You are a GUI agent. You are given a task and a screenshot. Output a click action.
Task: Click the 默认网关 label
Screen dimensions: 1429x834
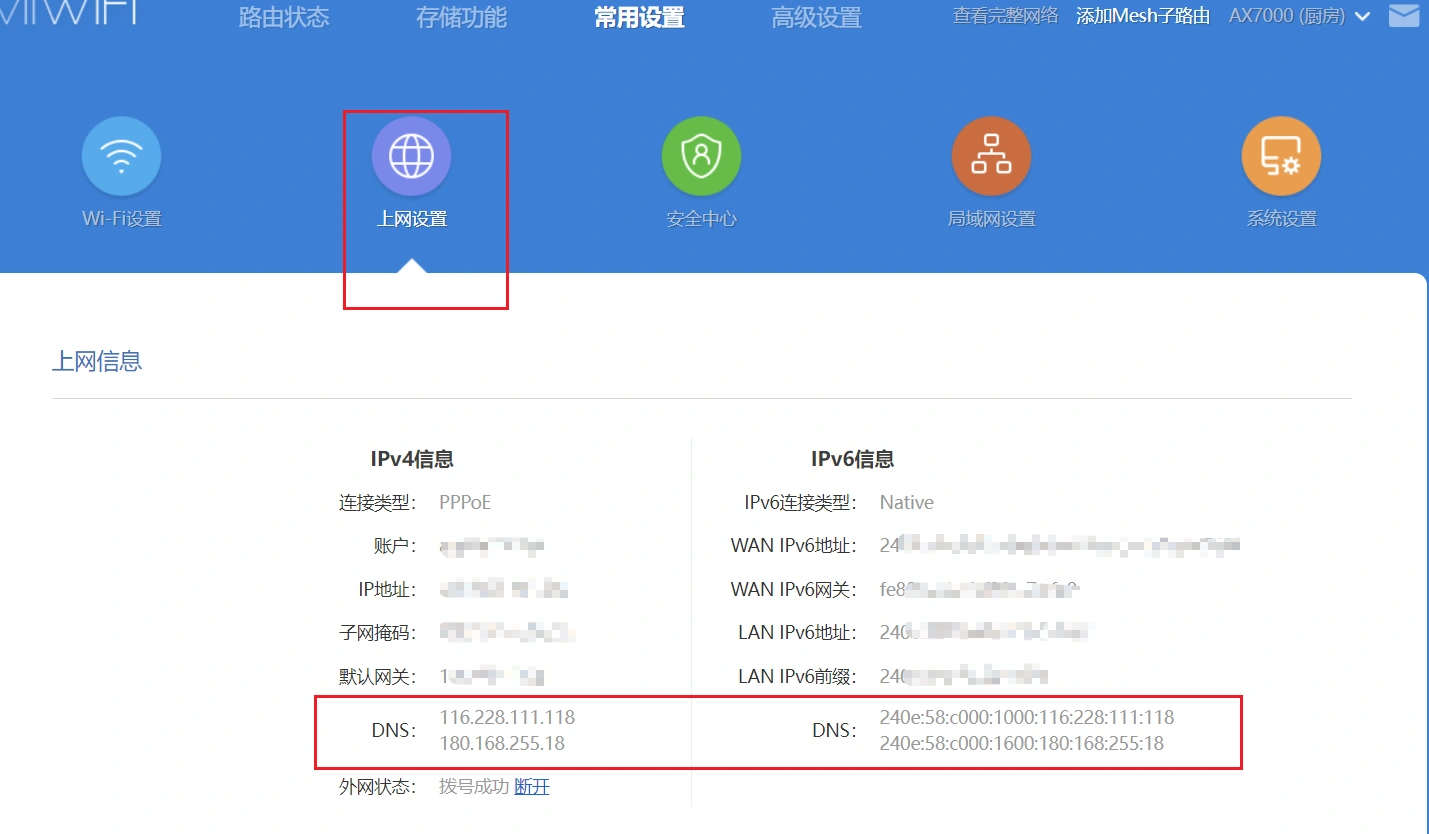point(377,677)
